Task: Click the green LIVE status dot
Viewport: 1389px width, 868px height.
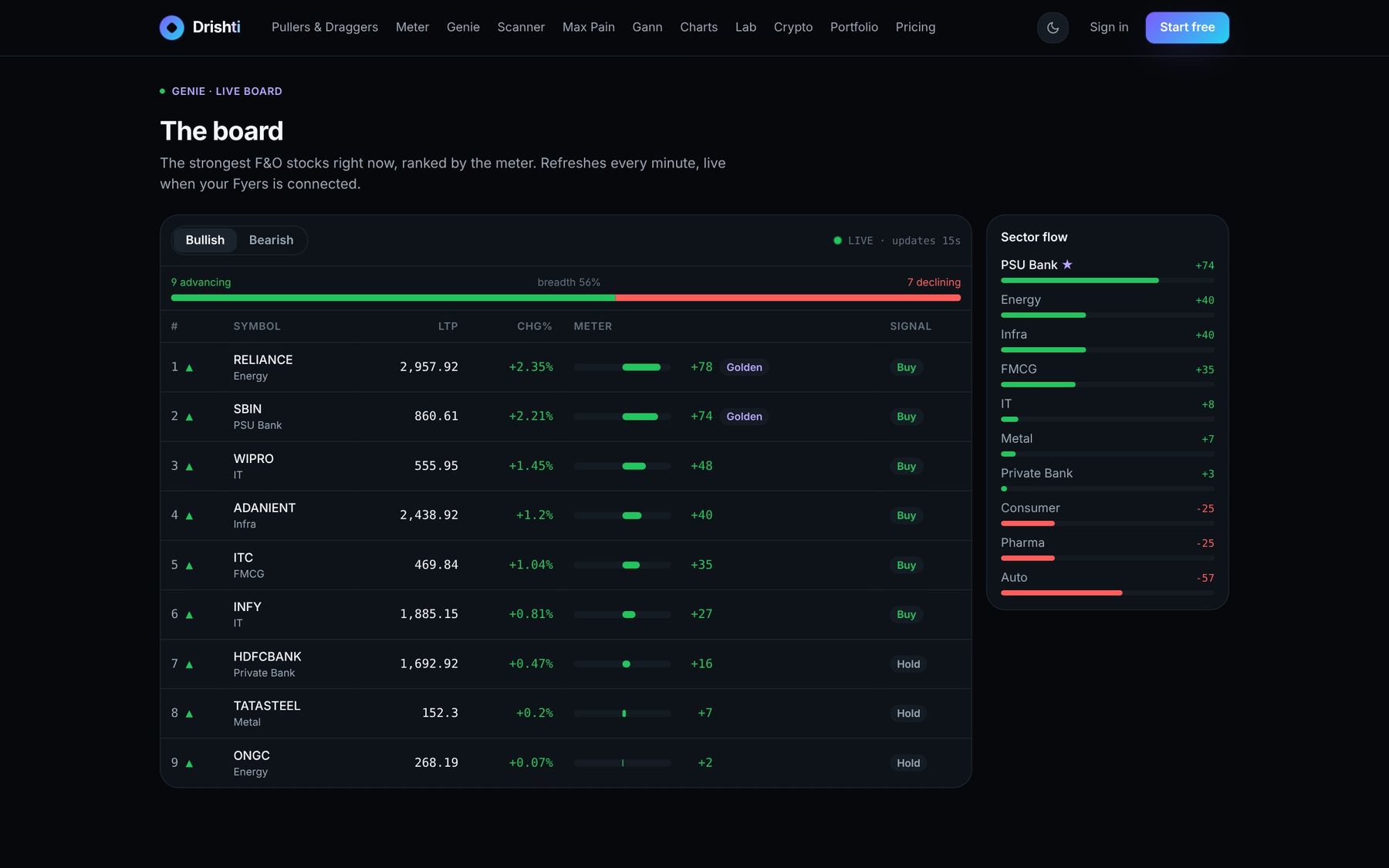Action: (837, 241)
